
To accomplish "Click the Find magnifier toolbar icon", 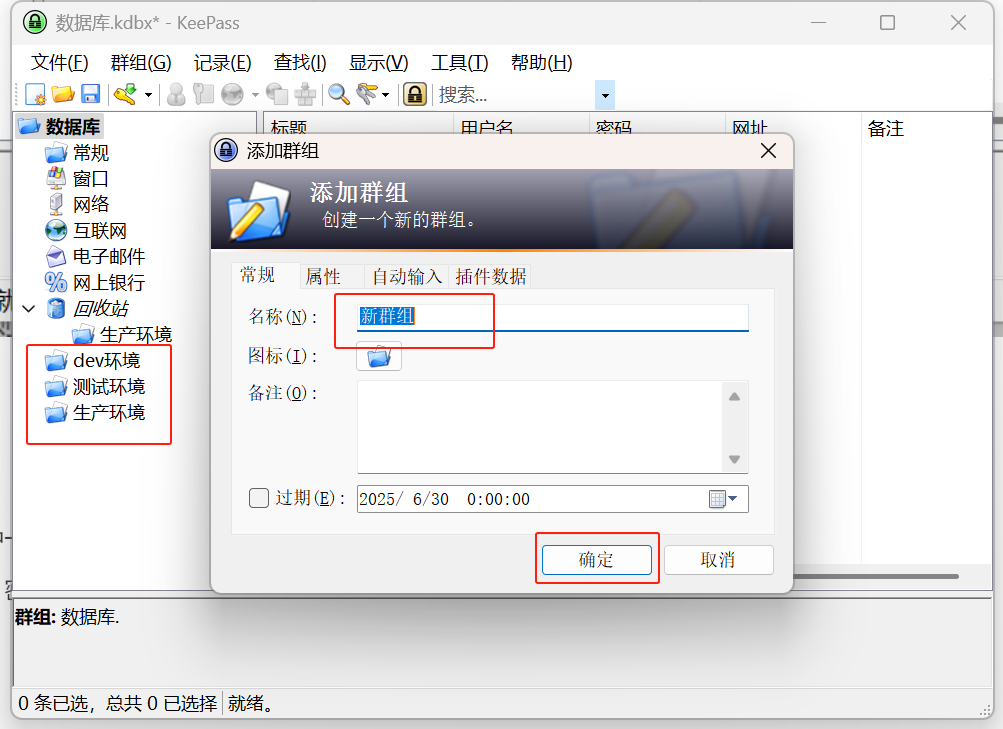I will pos(338,95).
